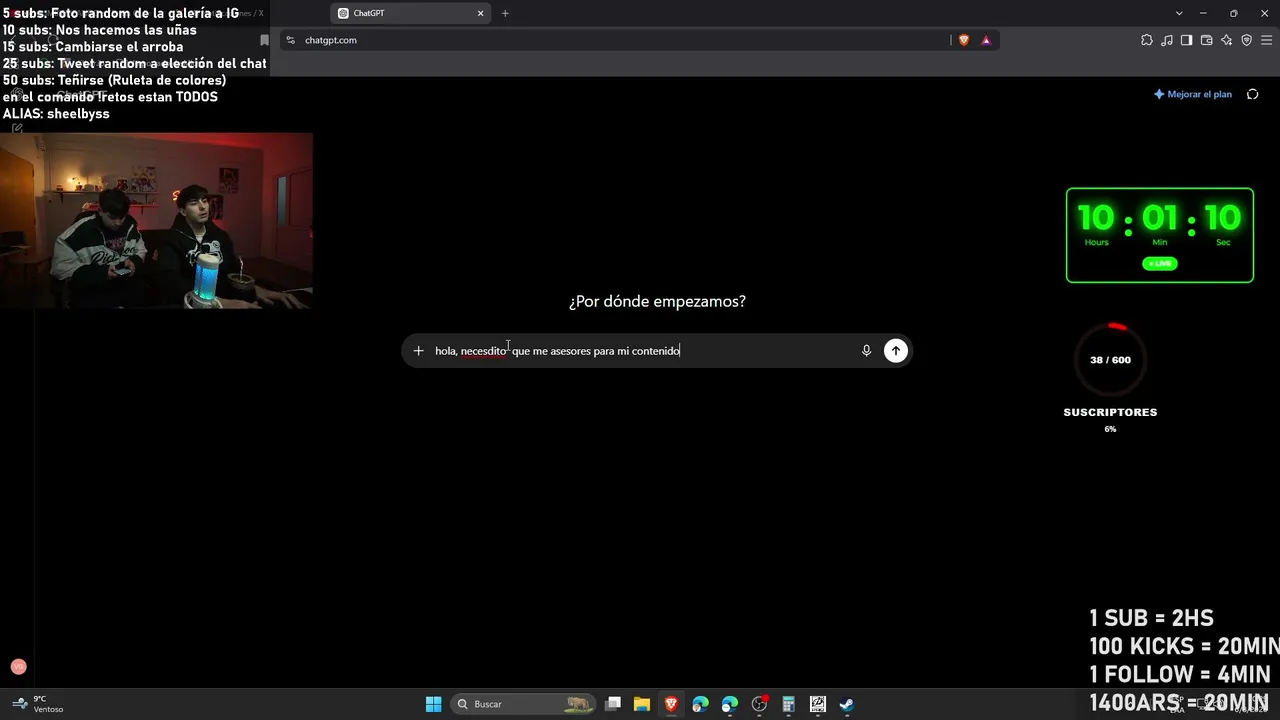Click the misspelled word 'necesdito' in the prompt
Viewport: 1280px width, 720px height.
pos(484,351)
